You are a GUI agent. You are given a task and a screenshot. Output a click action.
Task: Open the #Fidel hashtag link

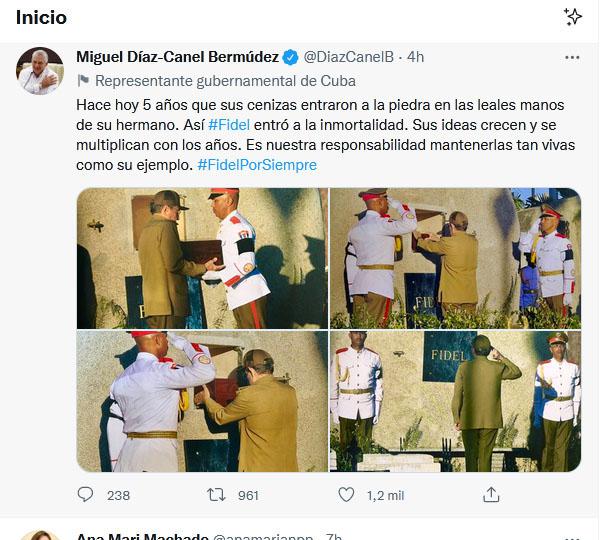229,125
